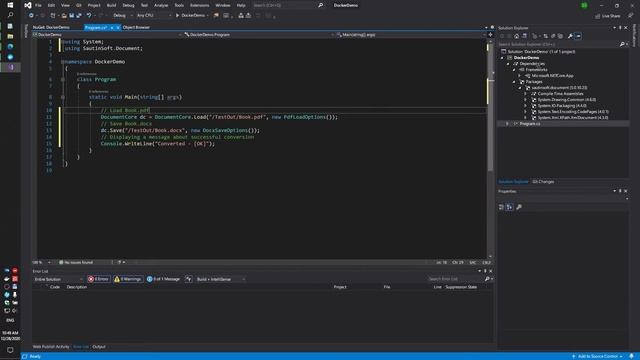Expand the Compile Time Assemblies node
The width and height of the screenshot is (640, 360).
click(525, 94)
